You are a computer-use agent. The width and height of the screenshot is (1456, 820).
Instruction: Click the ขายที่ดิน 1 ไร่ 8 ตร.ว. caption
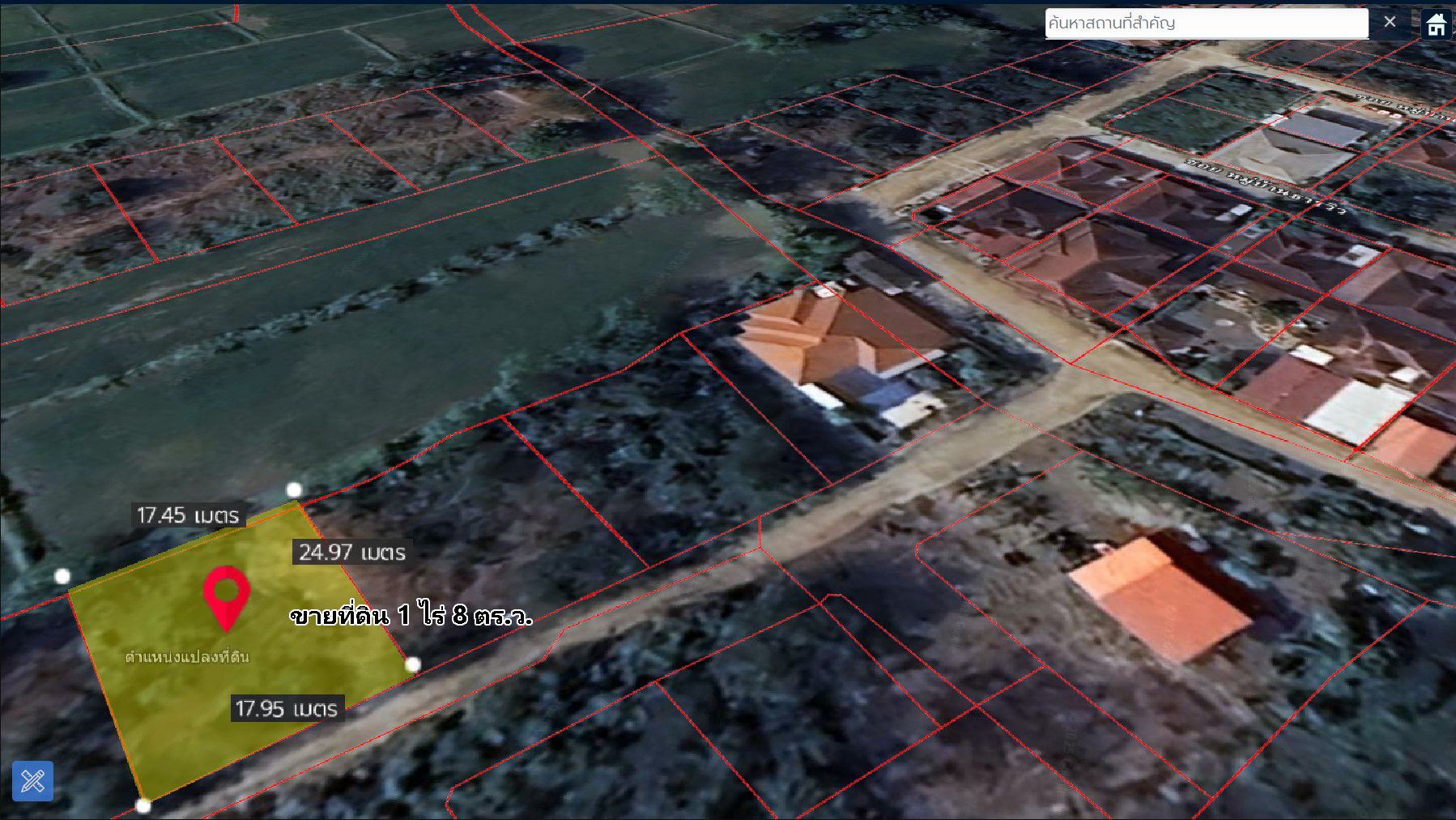(411, 616)
